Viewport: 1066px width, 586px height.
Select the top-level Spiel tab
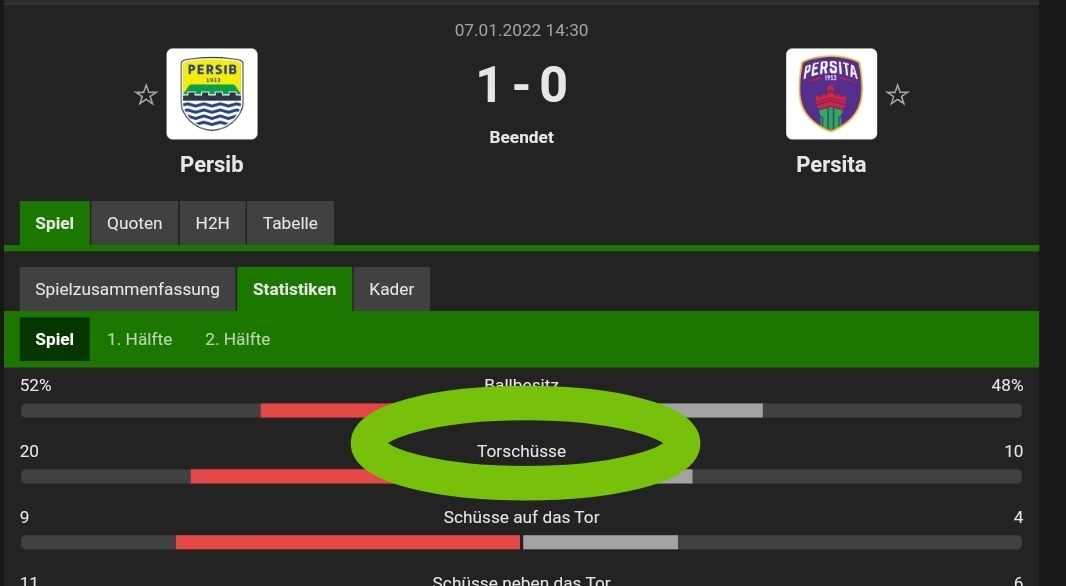point(54,223)
